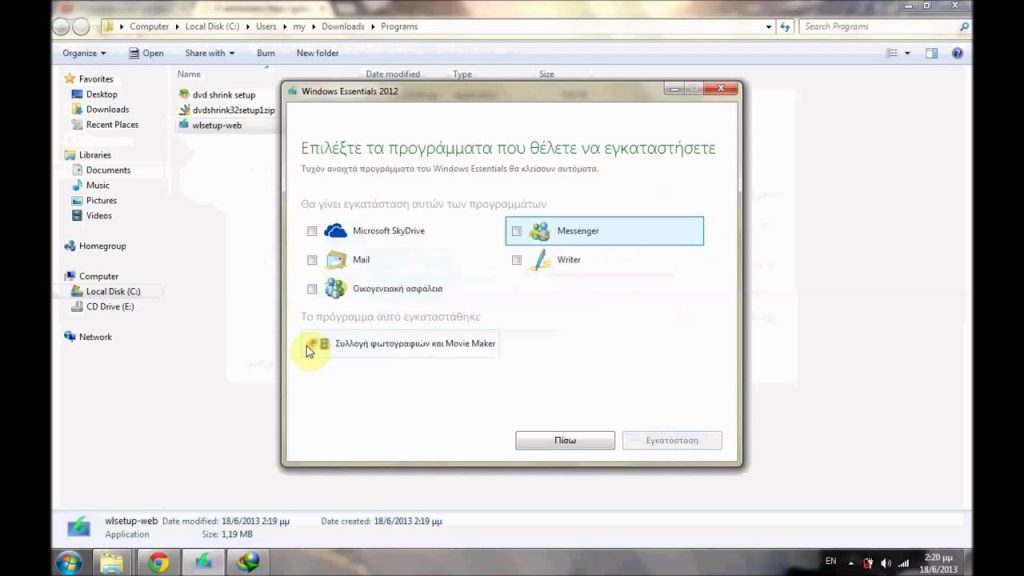Open the address bar history dropdown
Image resolution: width=1024 pixels, height=576 pixels.
[769, 27]
